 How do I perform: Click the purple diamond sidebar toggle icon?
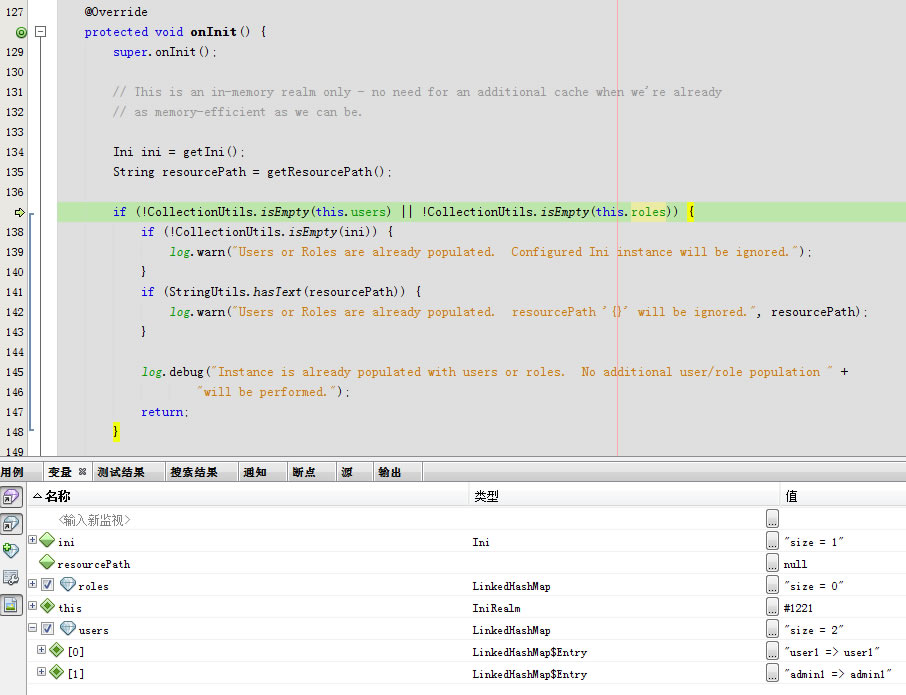click(11, 497)
